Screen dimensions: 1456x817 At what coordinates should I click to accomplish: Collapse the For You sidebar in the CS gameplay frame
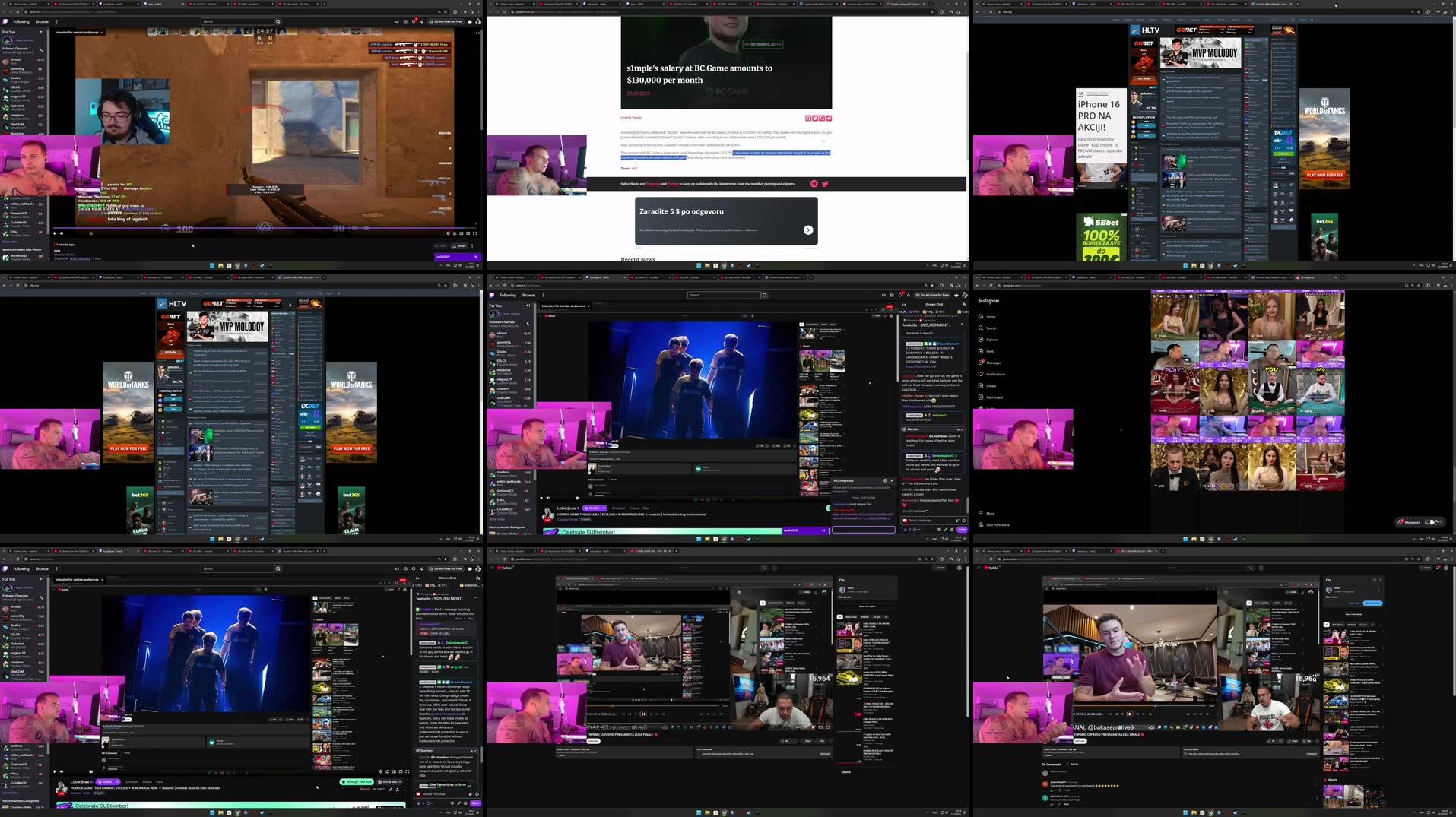[42, 32]
